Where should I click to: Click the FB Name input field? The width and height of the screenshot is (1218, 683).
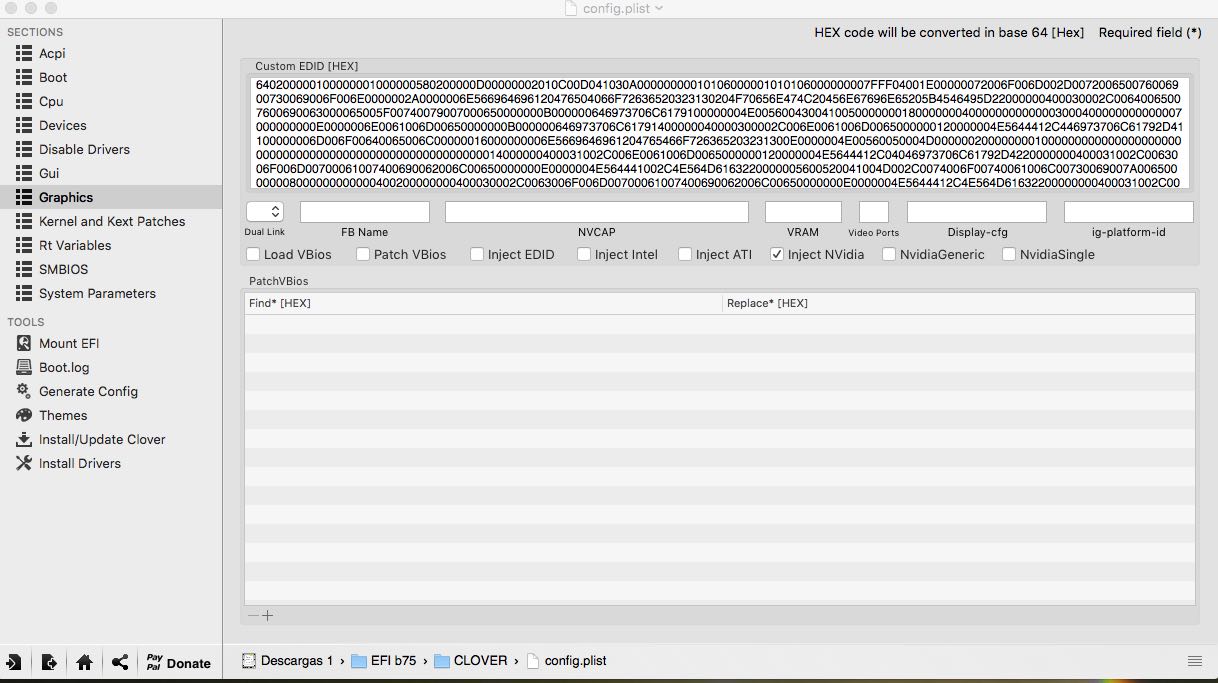coord(365,212)
